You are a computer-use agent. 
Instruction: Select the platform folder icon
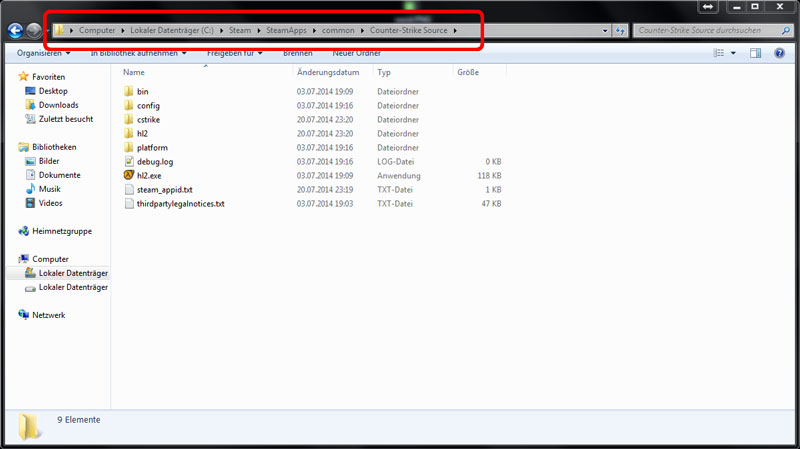click(x=129, y=147)
